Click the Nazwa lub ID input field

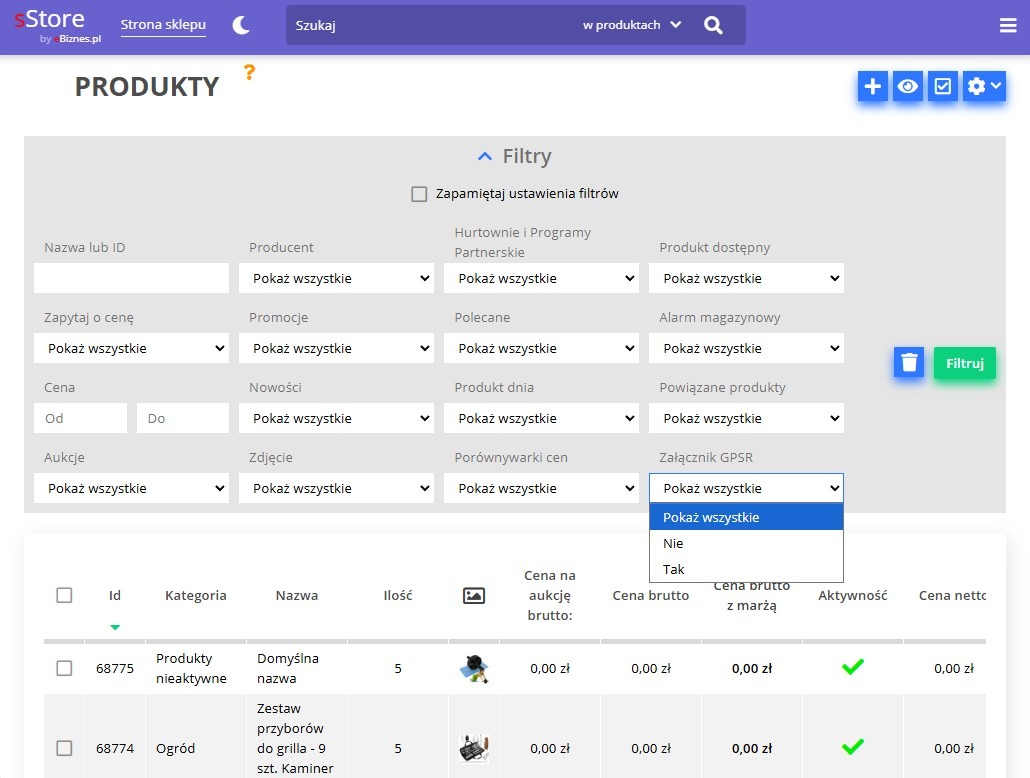pos(131,278)
